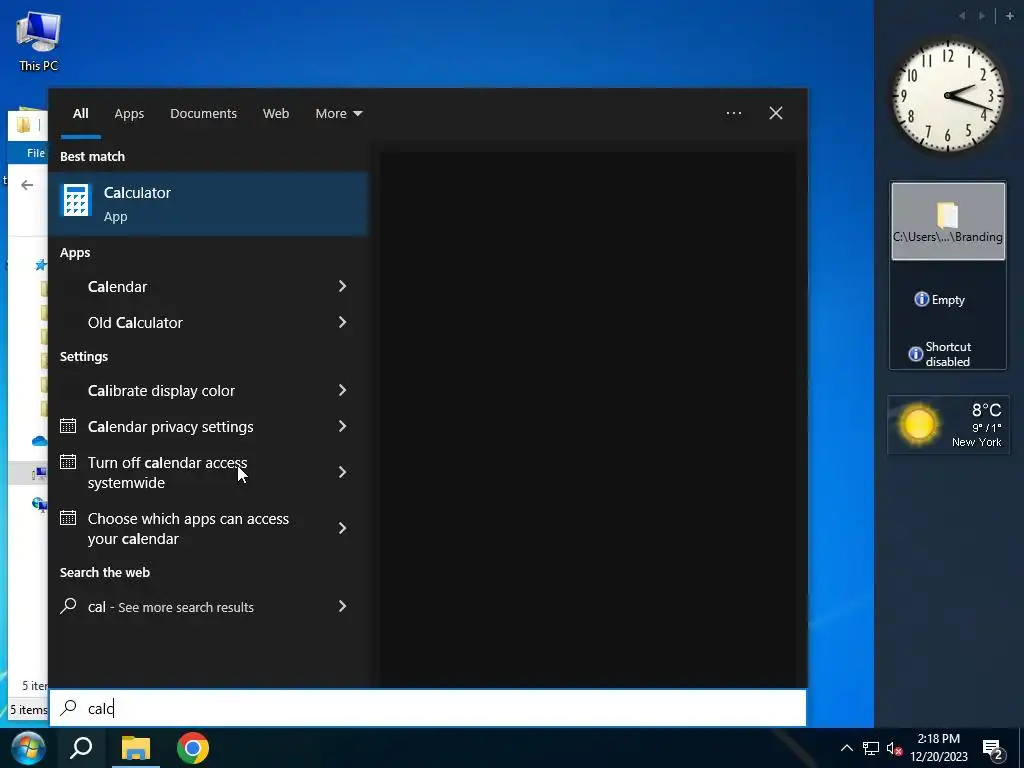
Task: Expand the Calendar app result arrow
Action: 342,286
